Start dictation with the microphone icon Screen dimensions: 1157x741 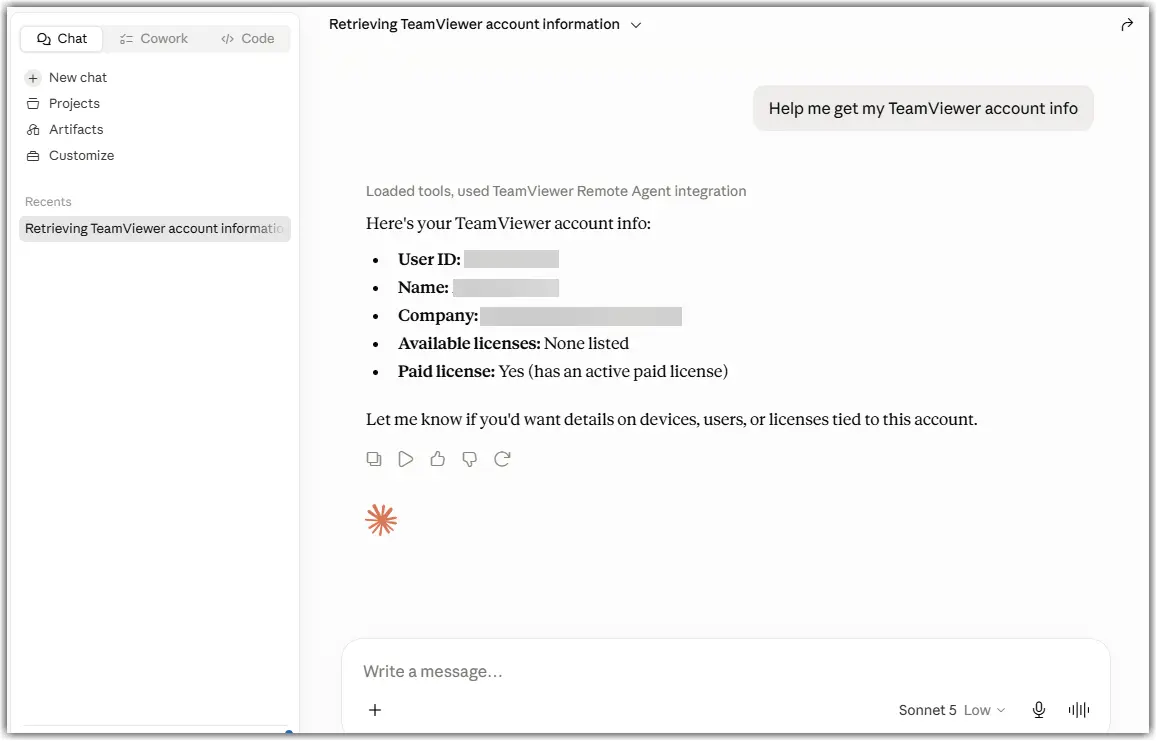coord(1039,710)
